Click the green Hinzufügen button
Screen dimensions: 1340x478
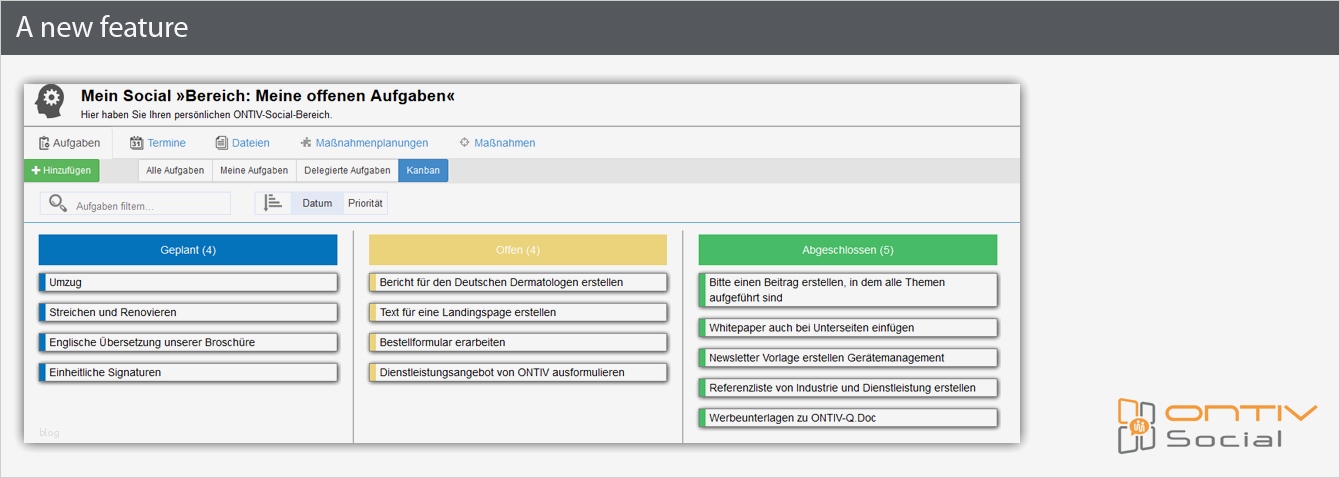pos(61,171)
